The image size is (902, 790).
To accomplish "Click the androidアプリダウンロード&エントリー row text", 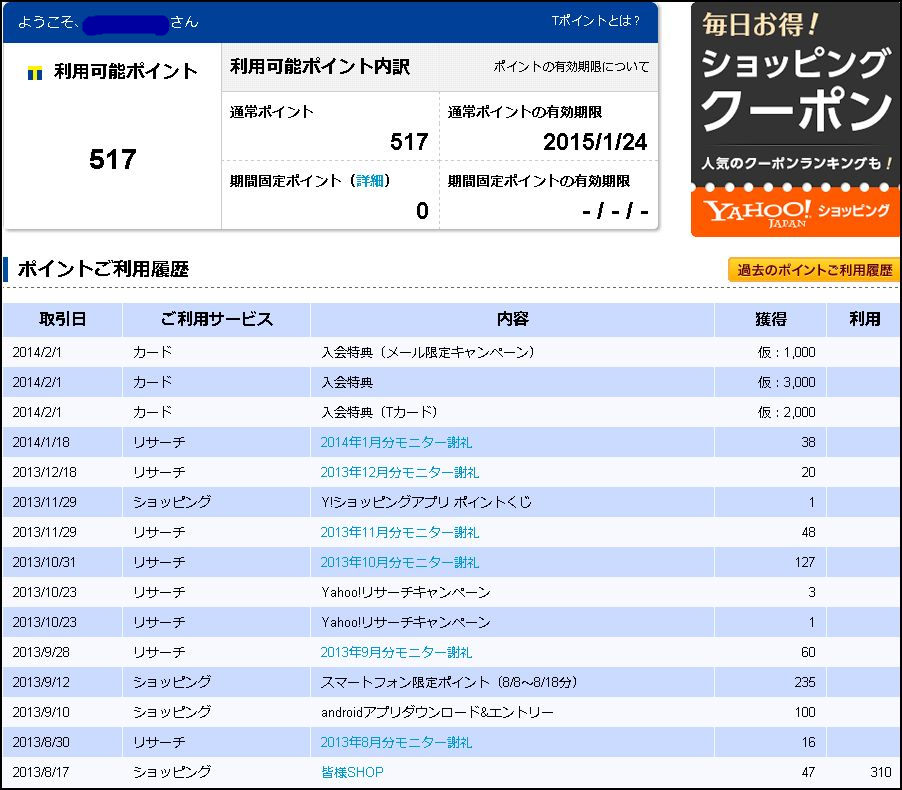I will tap(437, 712).
